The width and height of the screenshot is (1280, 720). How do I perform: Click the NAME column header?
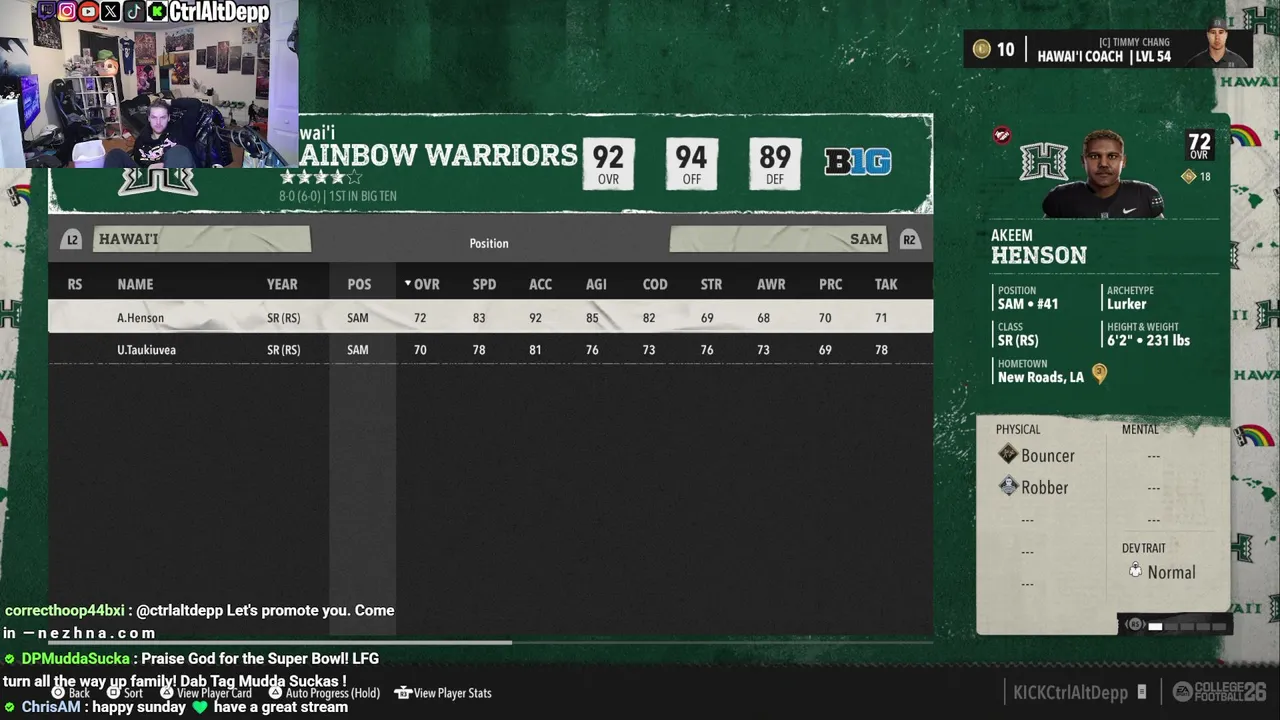(x=135, y=284)
